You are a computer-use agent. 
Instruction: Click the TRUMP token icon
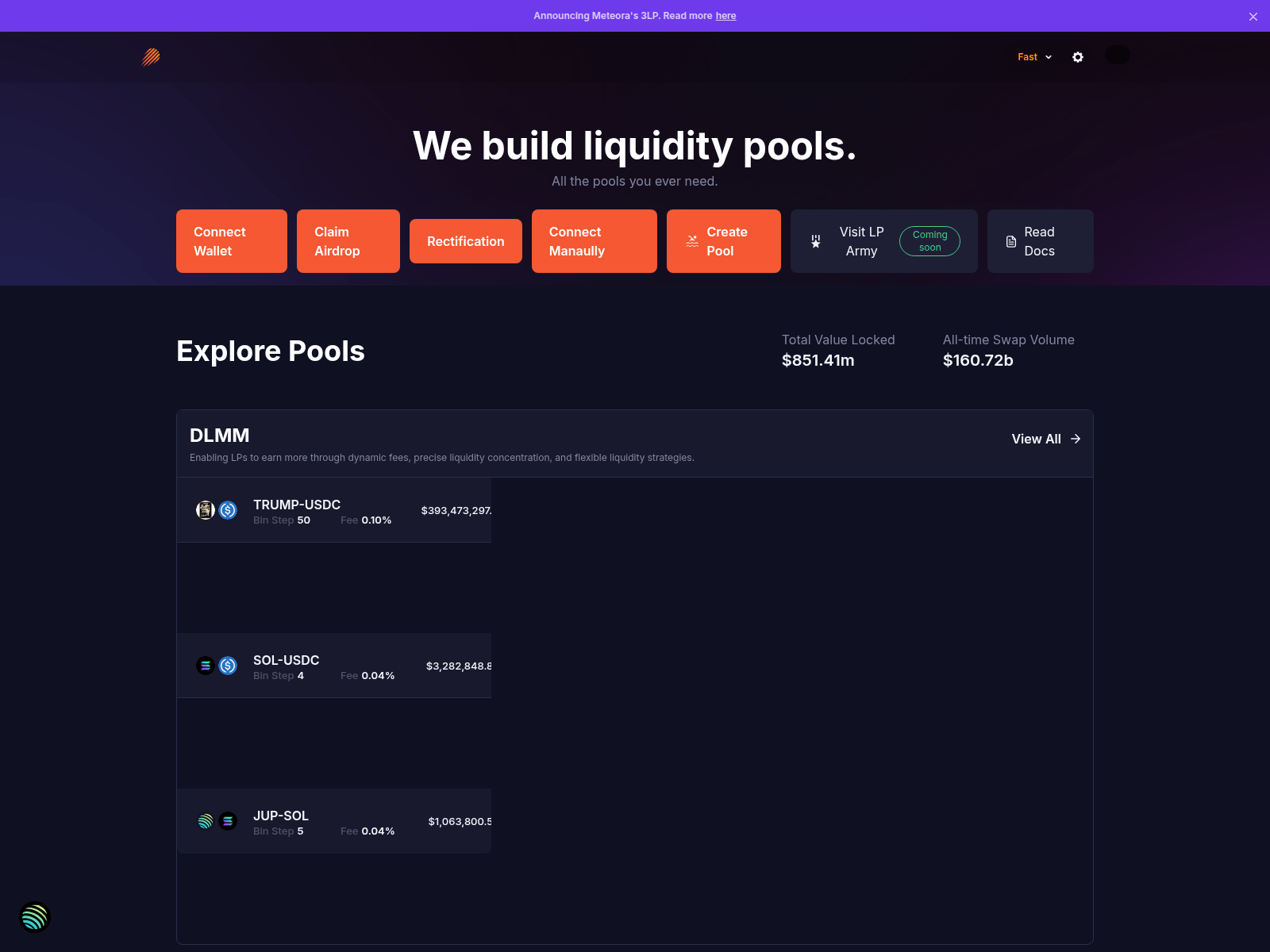[206, 510]
